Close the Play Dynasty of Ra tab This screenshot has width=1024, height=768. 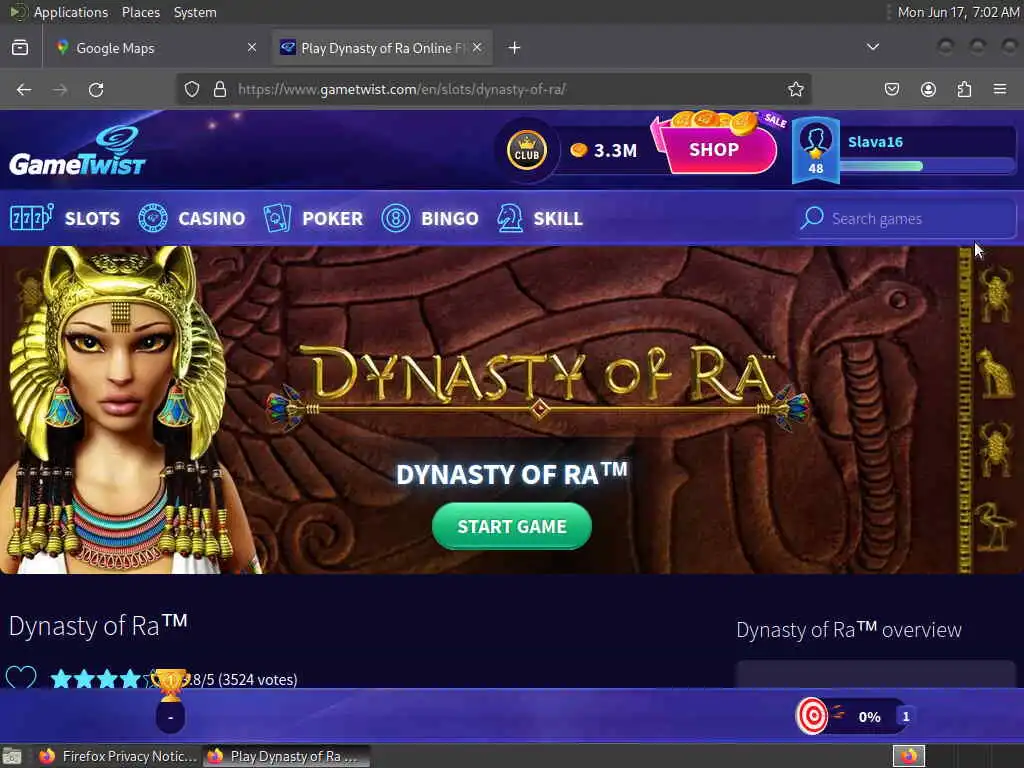pyautogui.click(x=477, y=47)
